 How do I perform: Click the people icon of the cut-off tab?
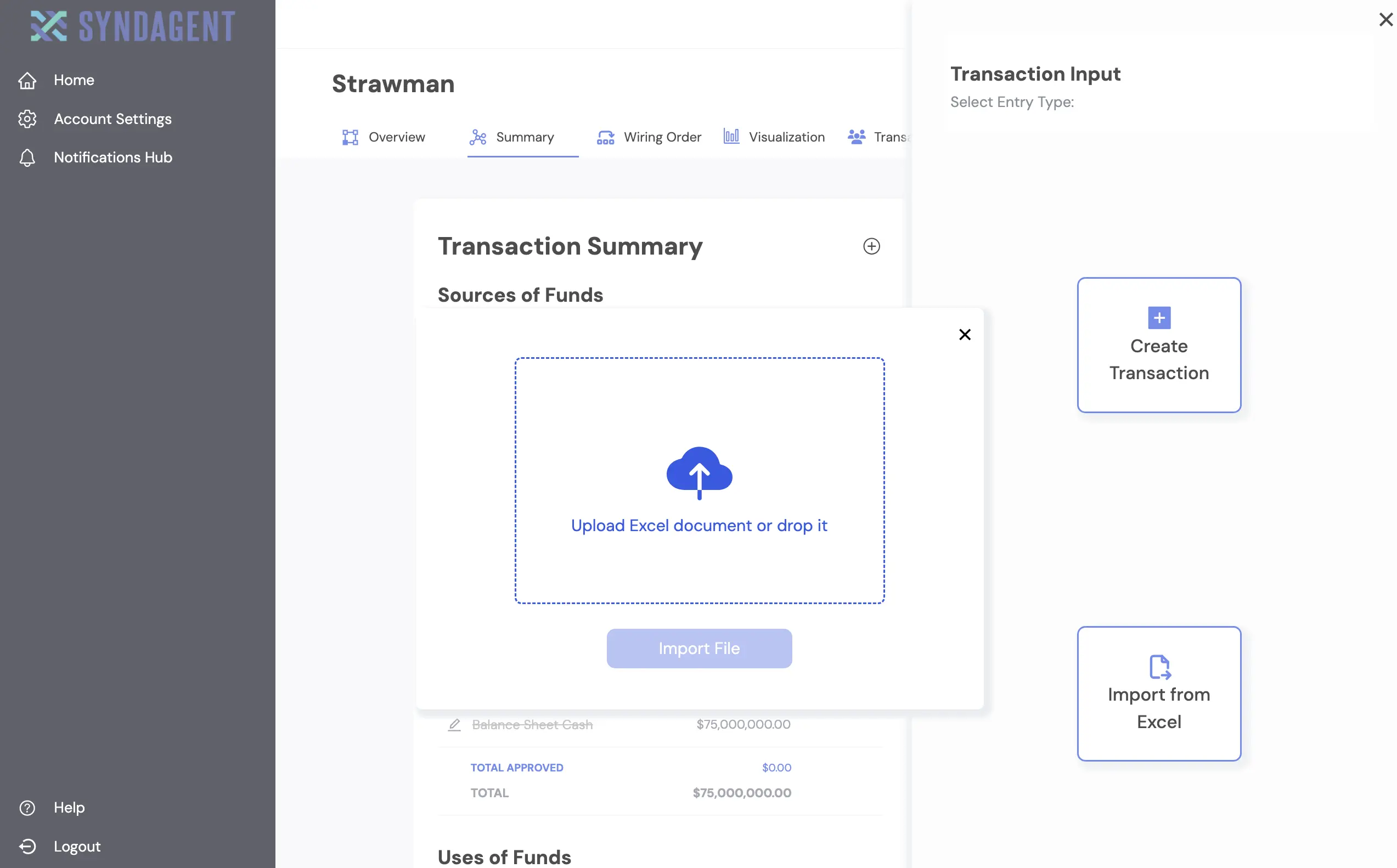(x=857, y=137)
